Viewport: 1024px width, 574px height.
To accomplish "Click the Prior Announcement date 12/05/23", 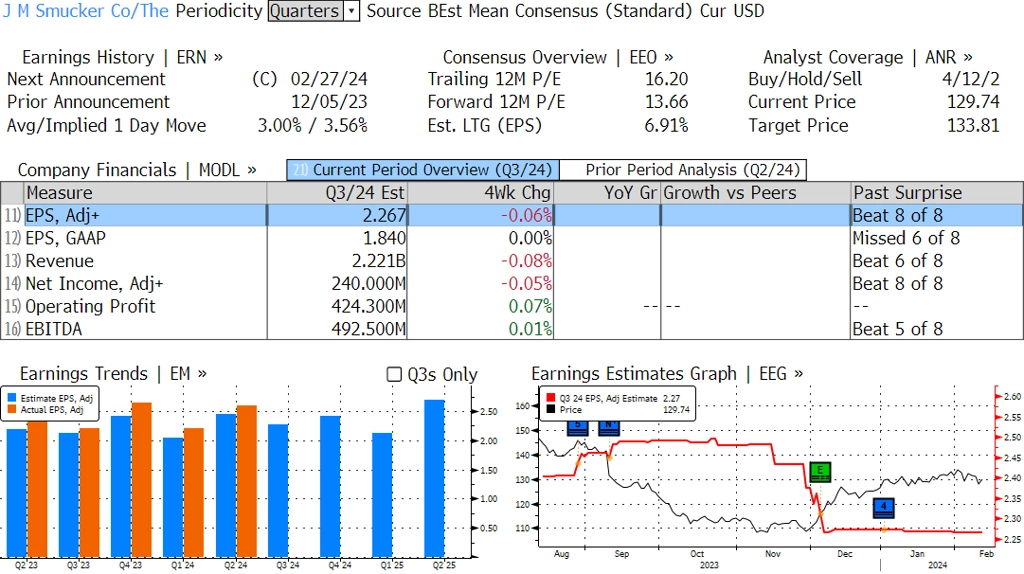I will [x=329, y=103].
